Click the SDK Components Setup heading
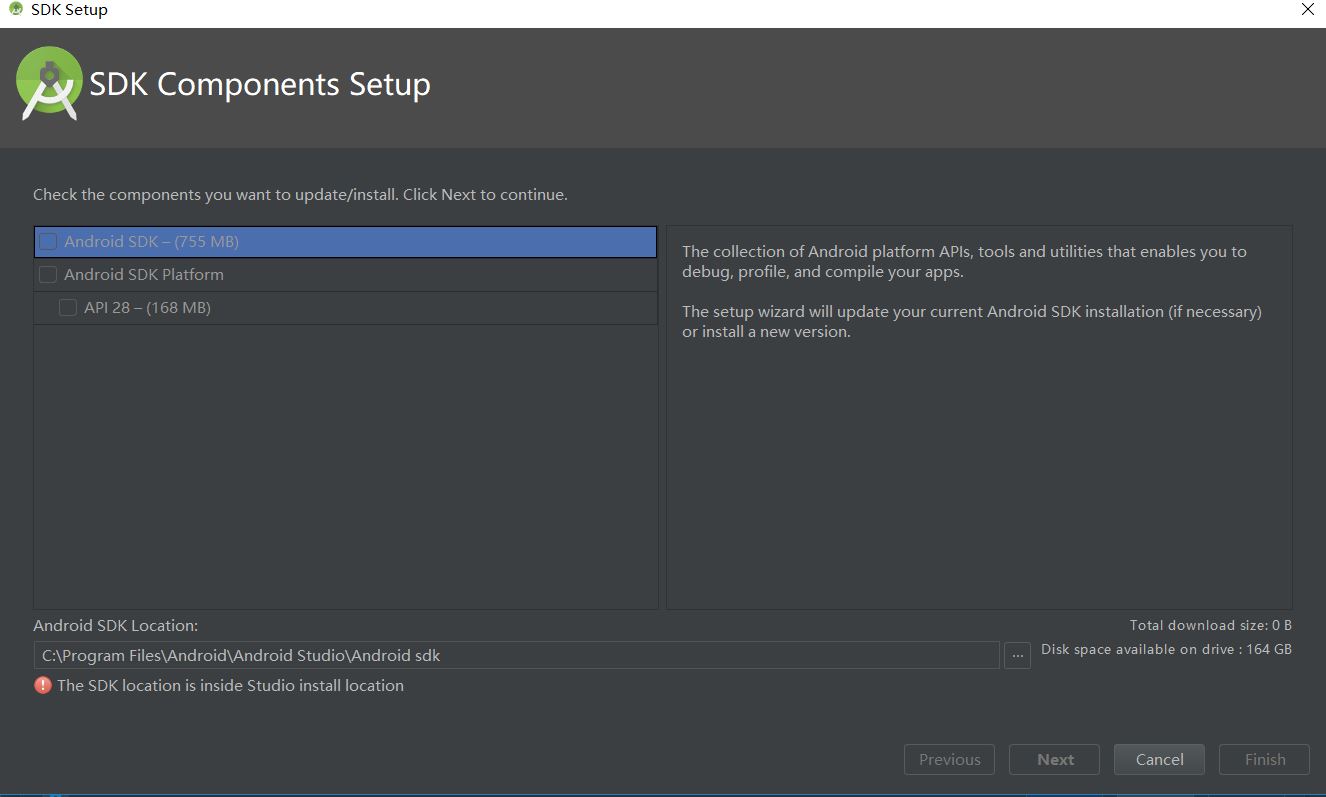The image size is (1326, 797). click(260, 84)
